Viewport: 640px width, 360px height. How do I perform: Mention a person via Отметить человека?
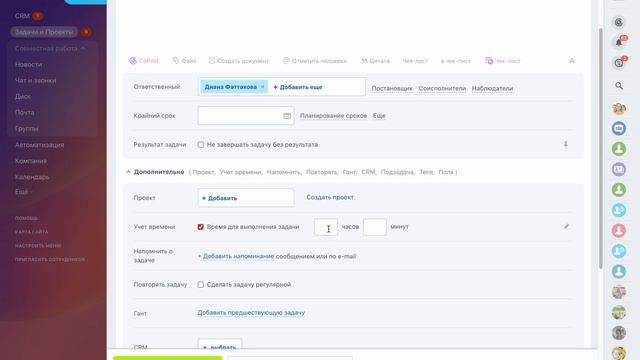[x=315, y=61]
